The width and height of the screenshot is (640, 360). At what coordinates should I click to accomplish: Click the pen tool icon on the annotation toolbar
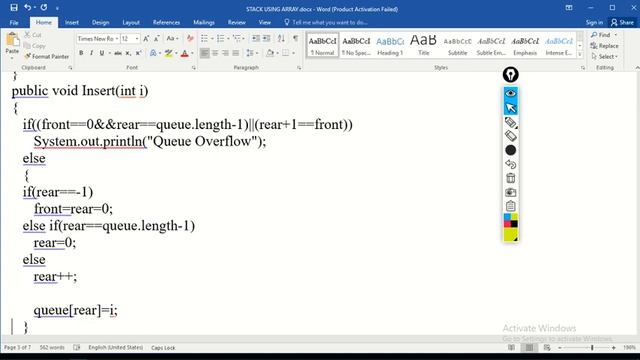(x=511, y=75)
